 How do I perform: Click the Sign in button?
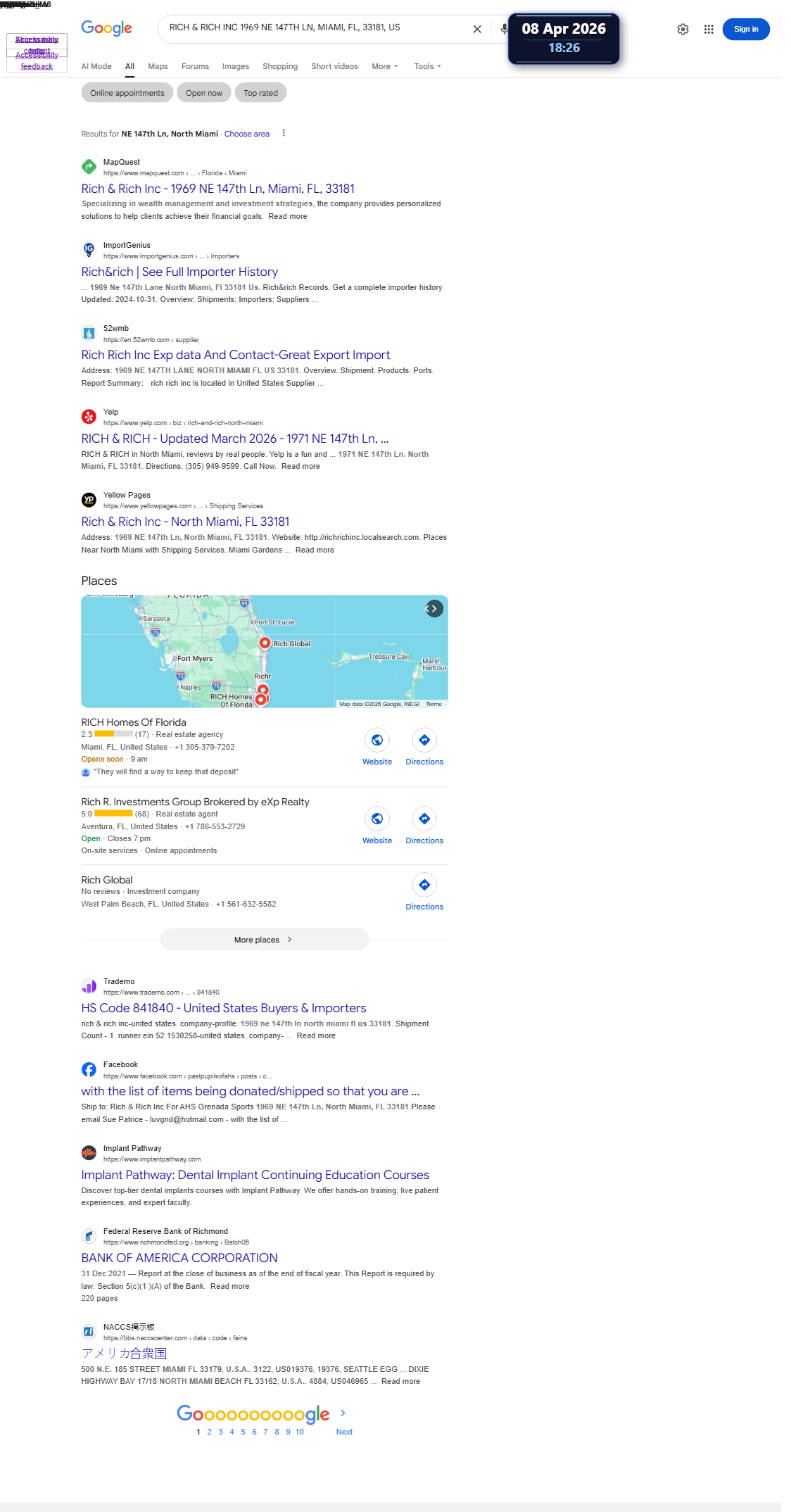click(746, 29)
